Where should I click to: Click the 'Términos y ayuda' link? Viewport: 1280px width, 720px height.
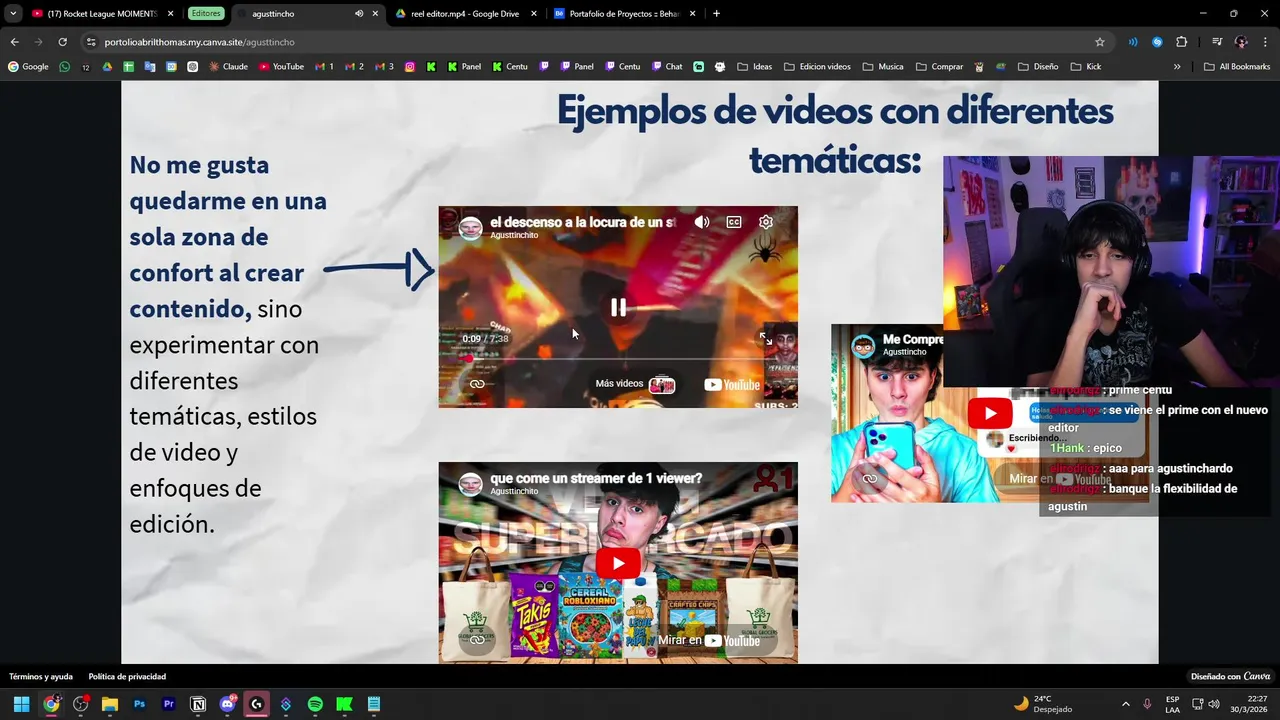(x=41, y=677)
